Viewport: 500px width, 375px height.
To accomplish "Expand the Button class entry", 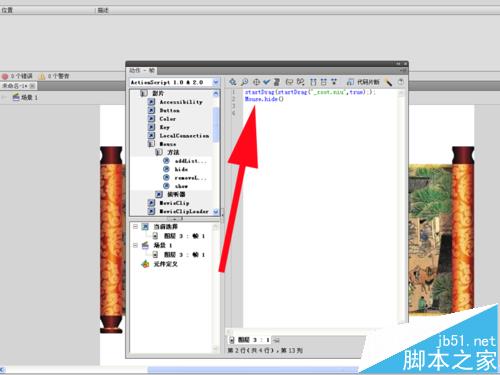I will pyautogui.click(x=151, y=110).
